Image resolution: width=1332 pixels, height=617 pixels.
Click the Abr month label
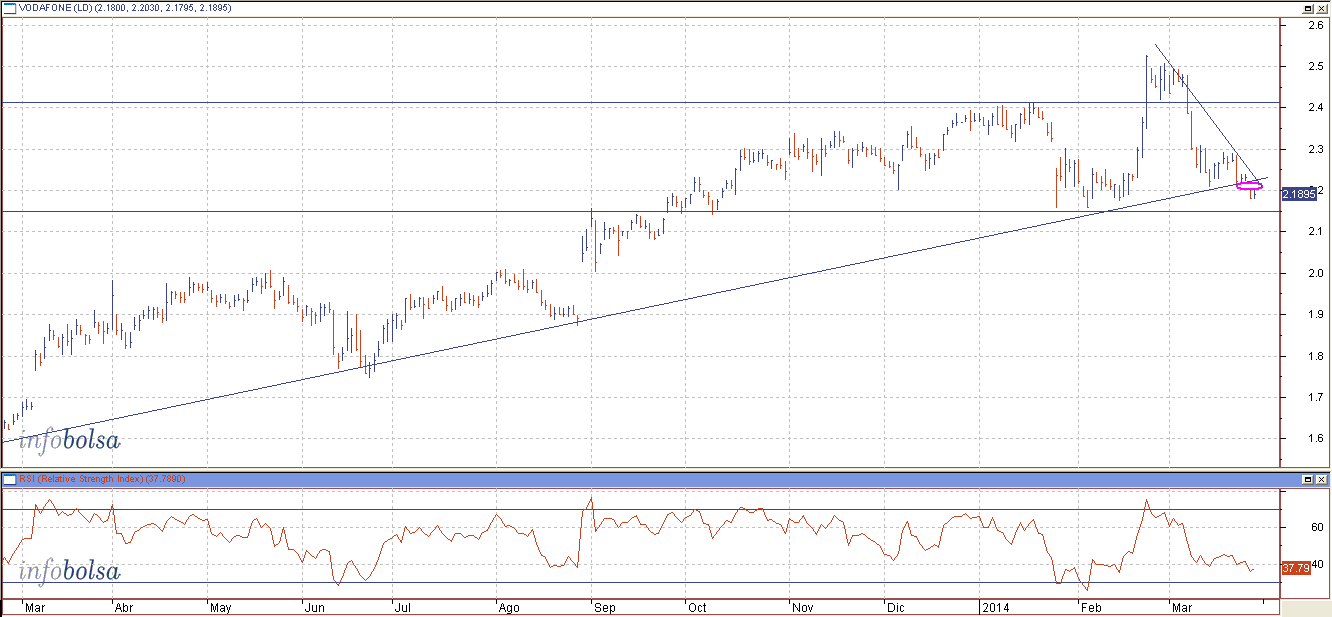click(x=124, y=607)
